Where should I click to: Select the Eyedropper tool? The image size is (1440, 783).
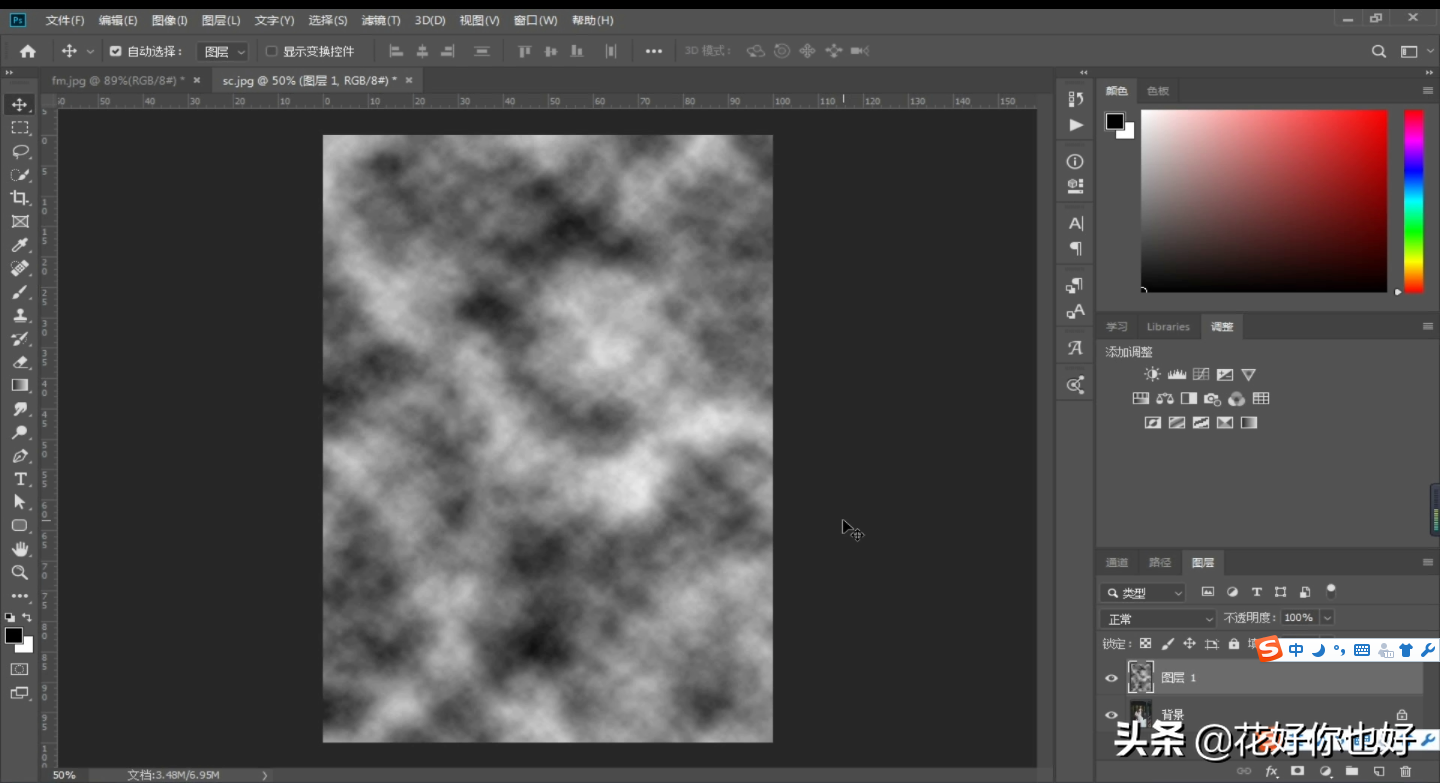pos(20,245)
